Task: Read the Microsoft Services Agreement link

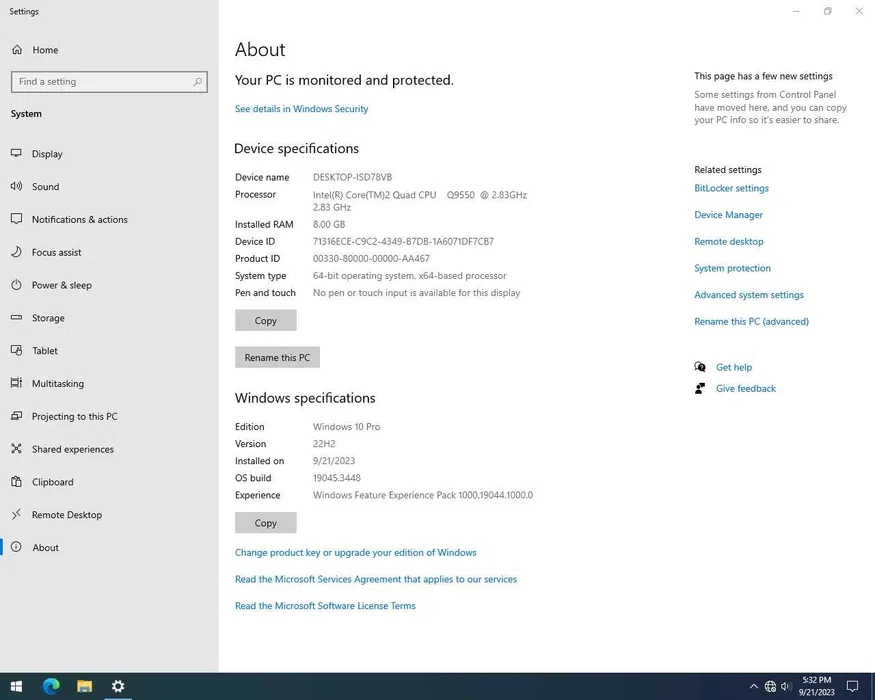Action: coord(376,579)
